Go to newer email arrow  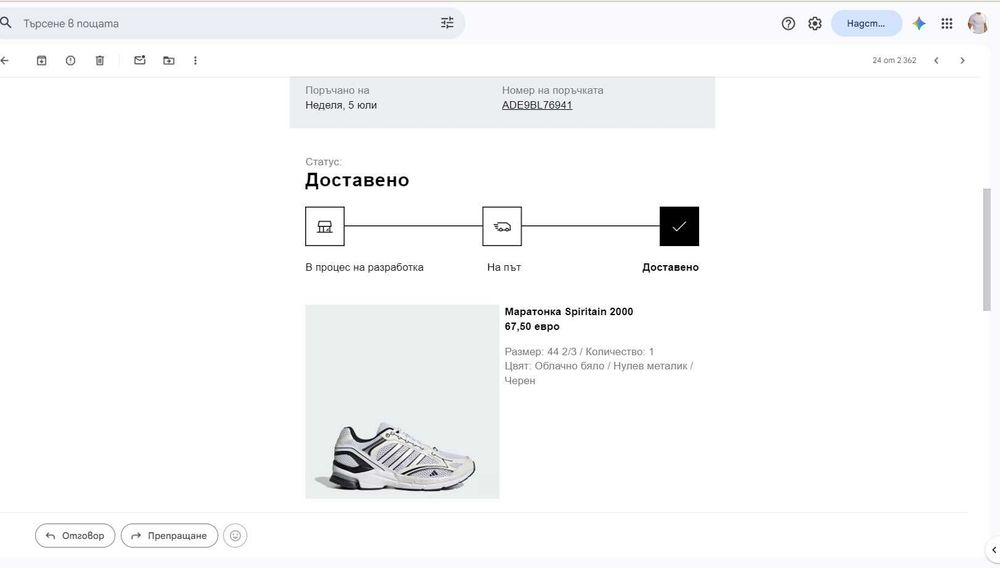pyautogui.click(x=936, y=61)
